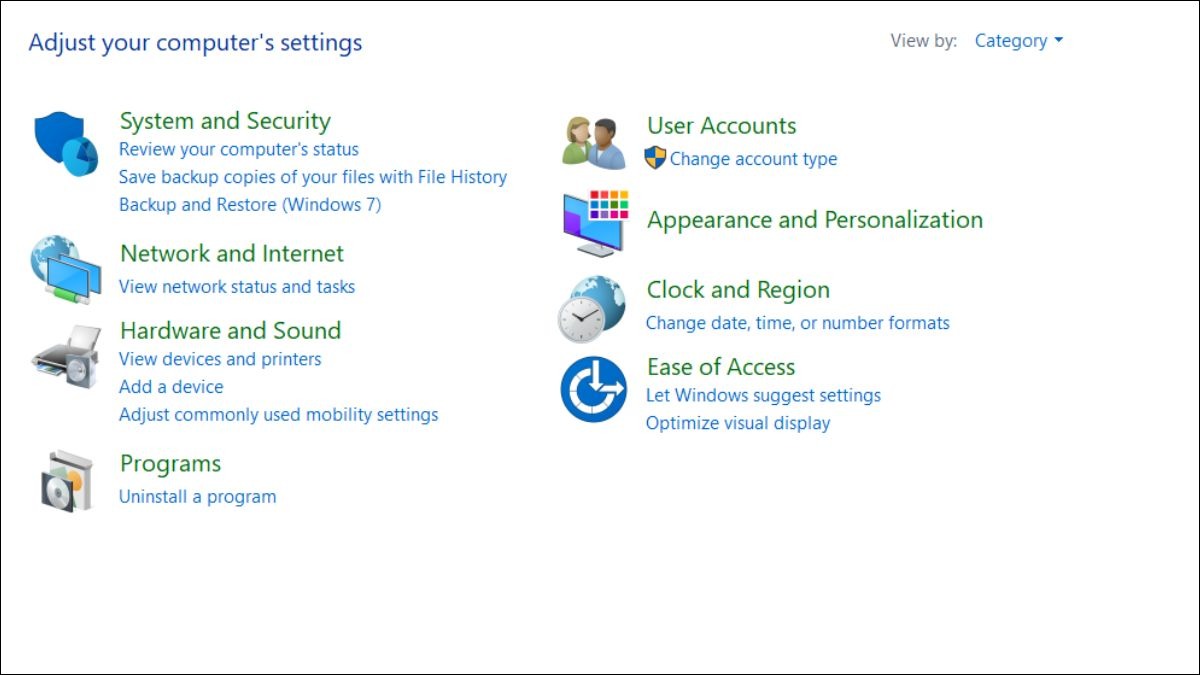Open Backup and Restore (Windows 7)

point(250,204)
